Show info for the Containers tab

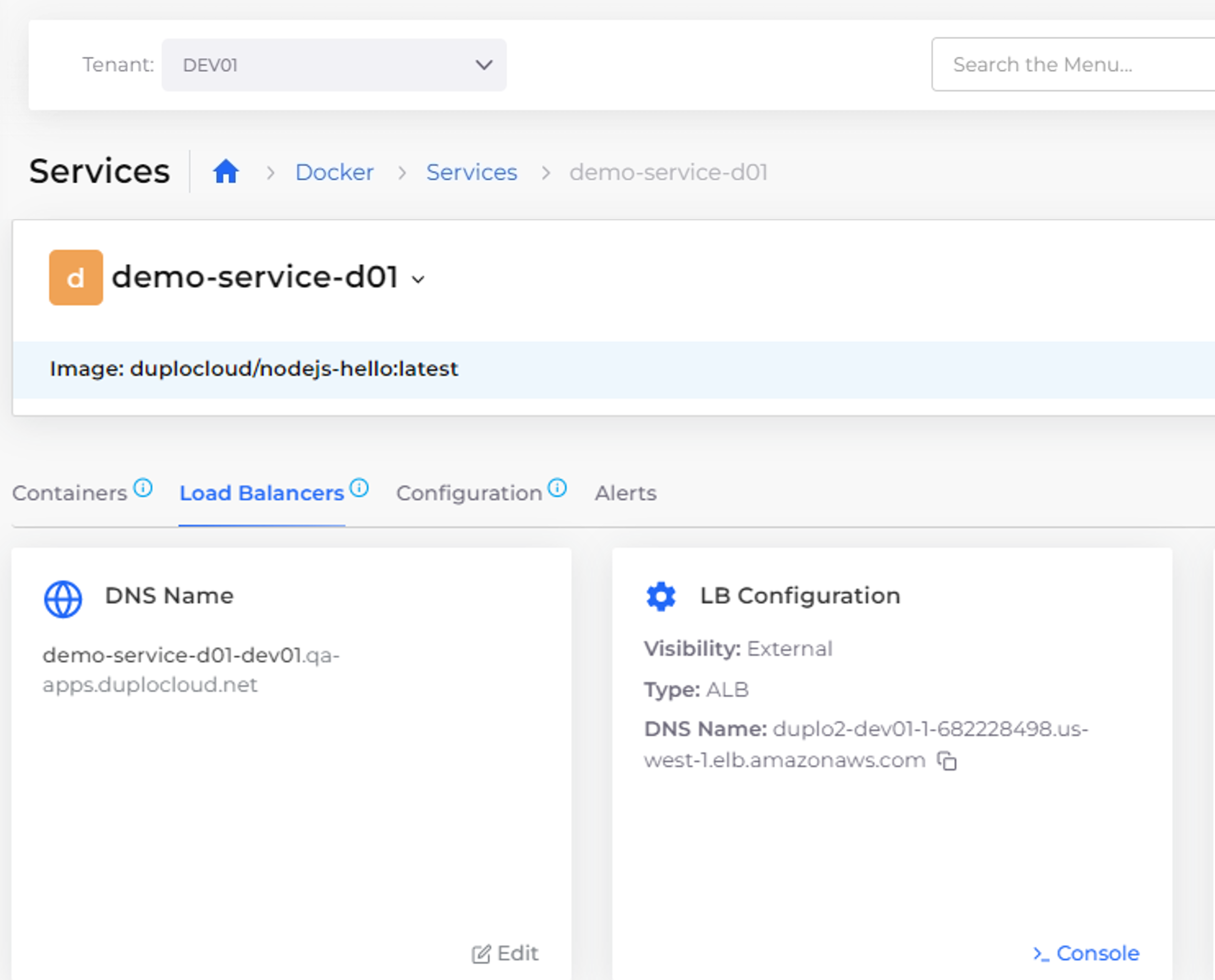point(143,487)
